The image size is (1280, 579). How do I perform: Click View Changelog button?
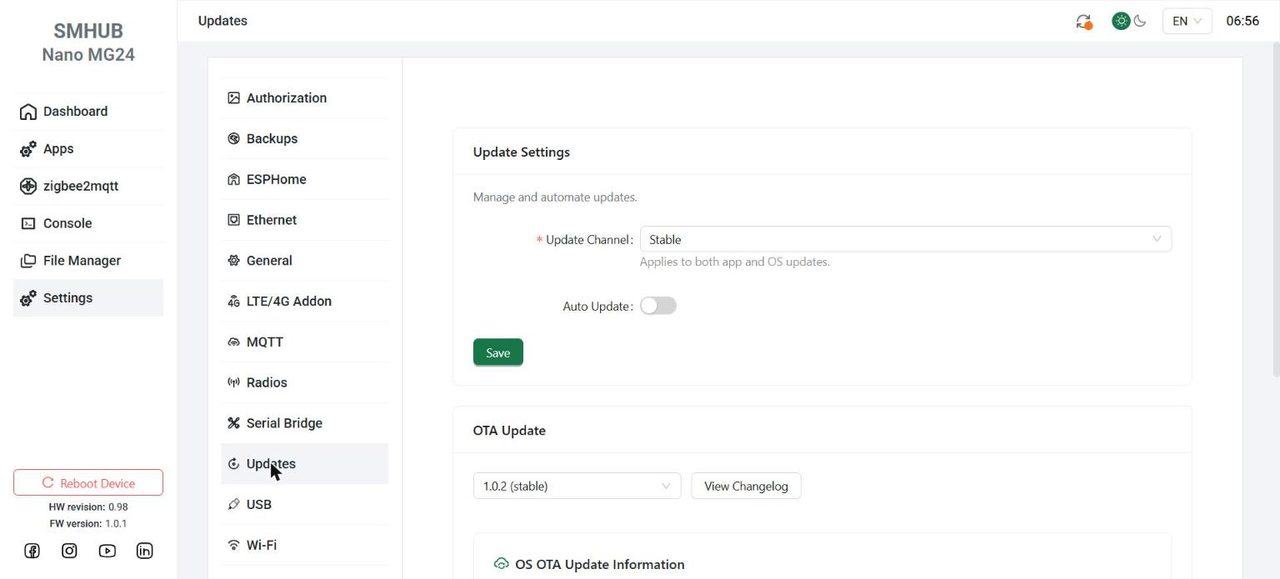coord(746,486)
